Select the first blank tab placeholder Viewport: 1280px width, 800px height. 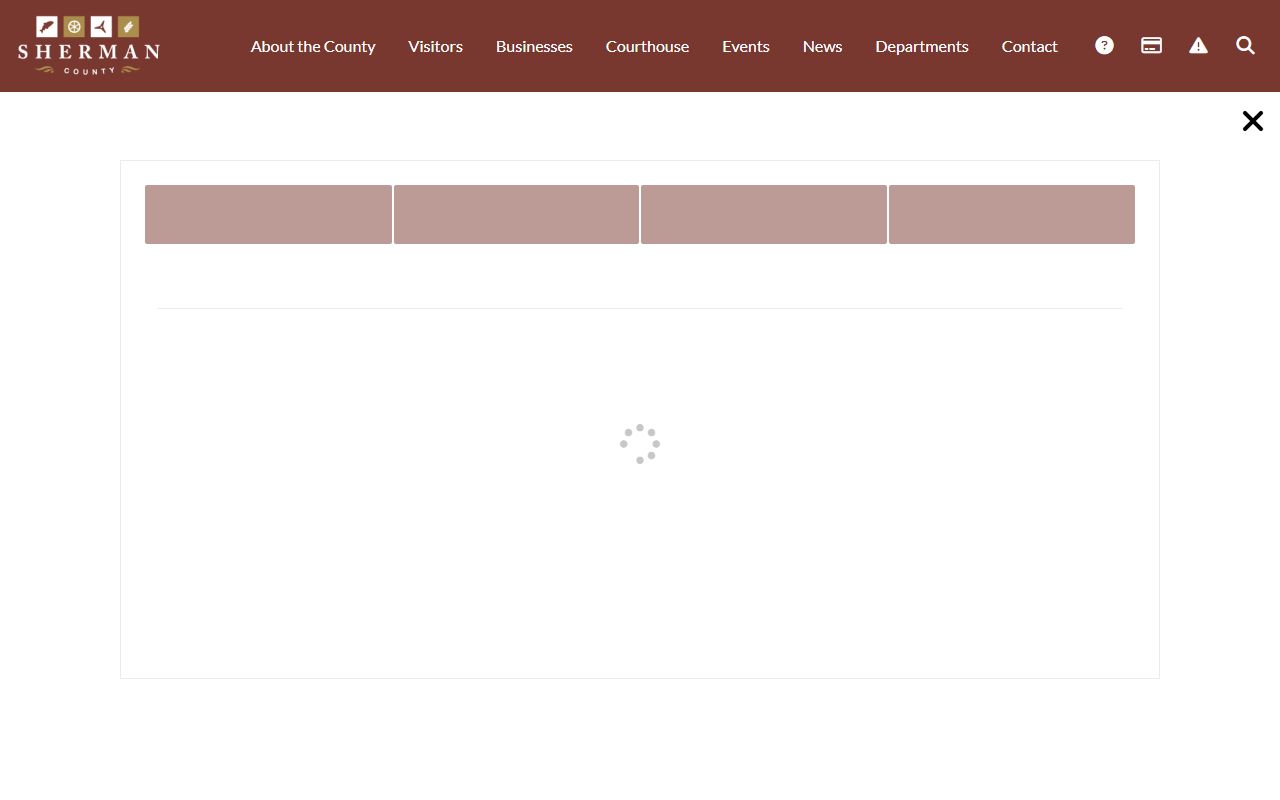pos(268,214)
